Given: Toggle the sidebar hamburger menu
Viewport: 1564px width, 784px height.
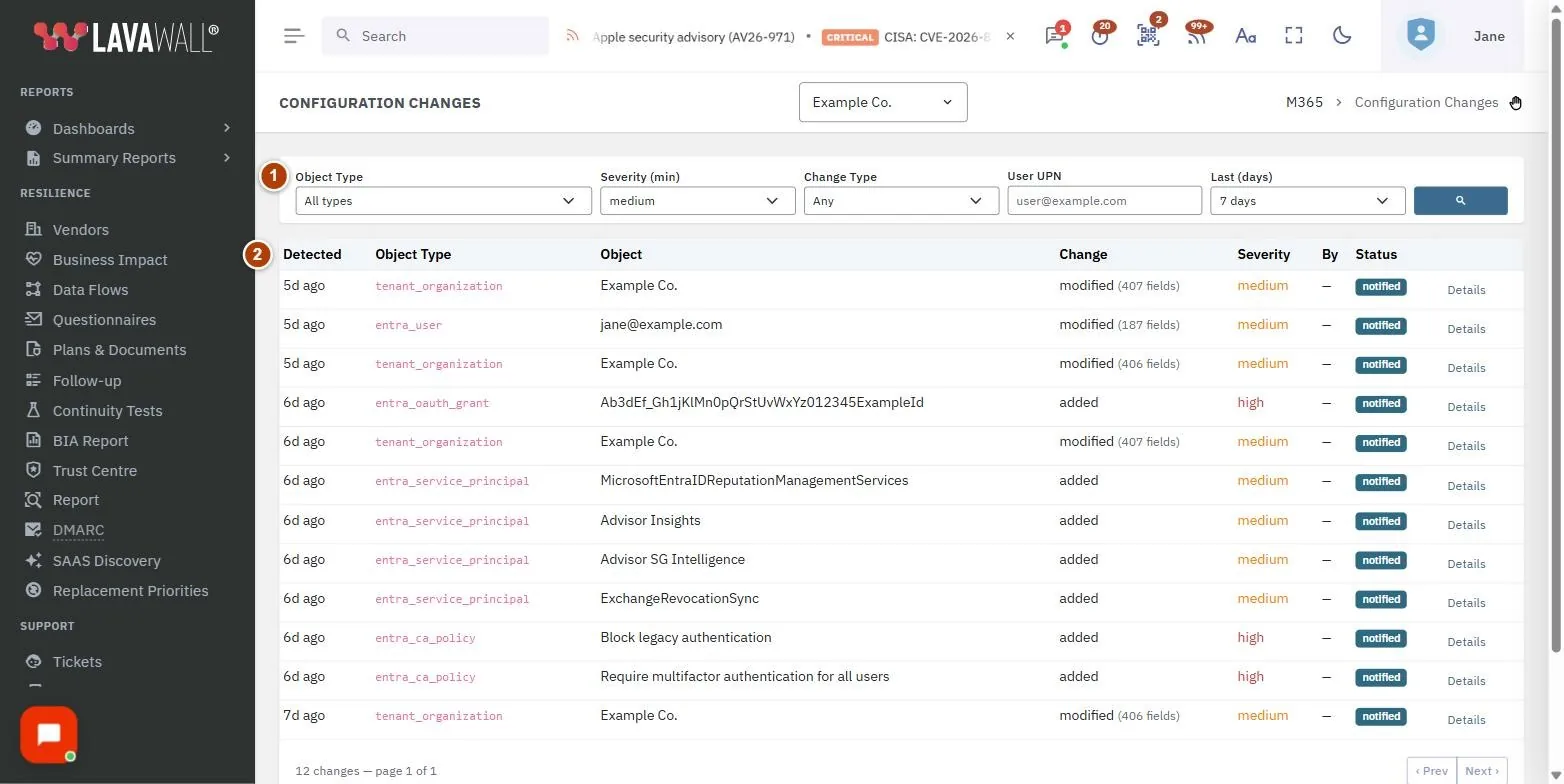Looking at the screenshot, I should point(293,36).
